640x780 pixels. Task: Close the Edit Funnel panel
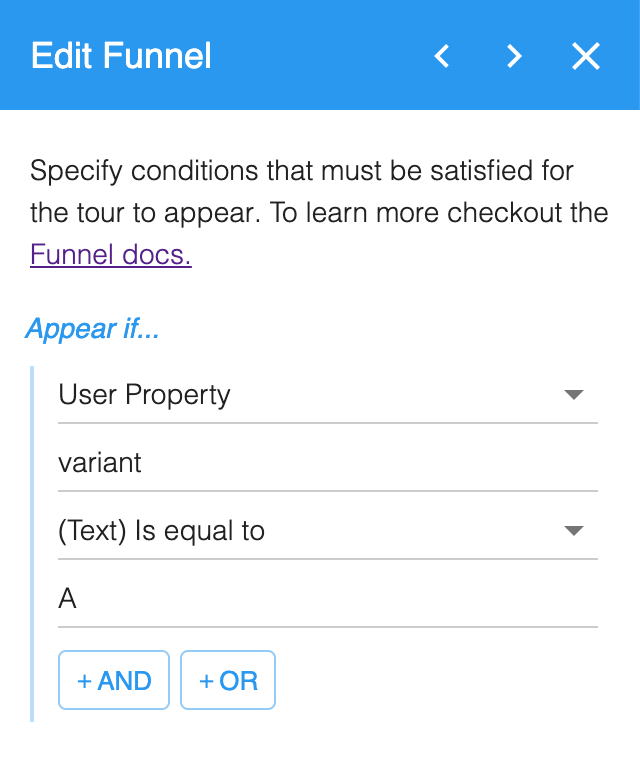(586, 56)
